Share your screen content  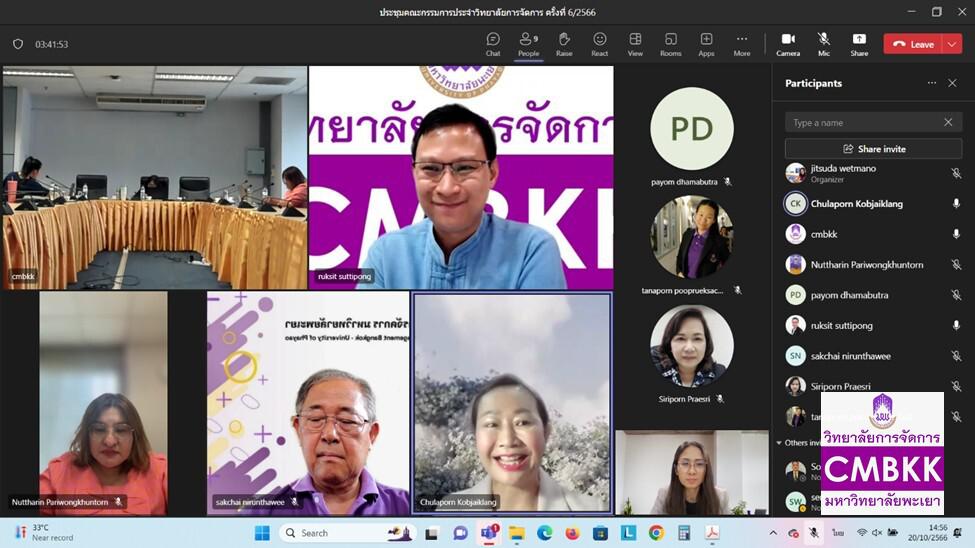point(859,44)
